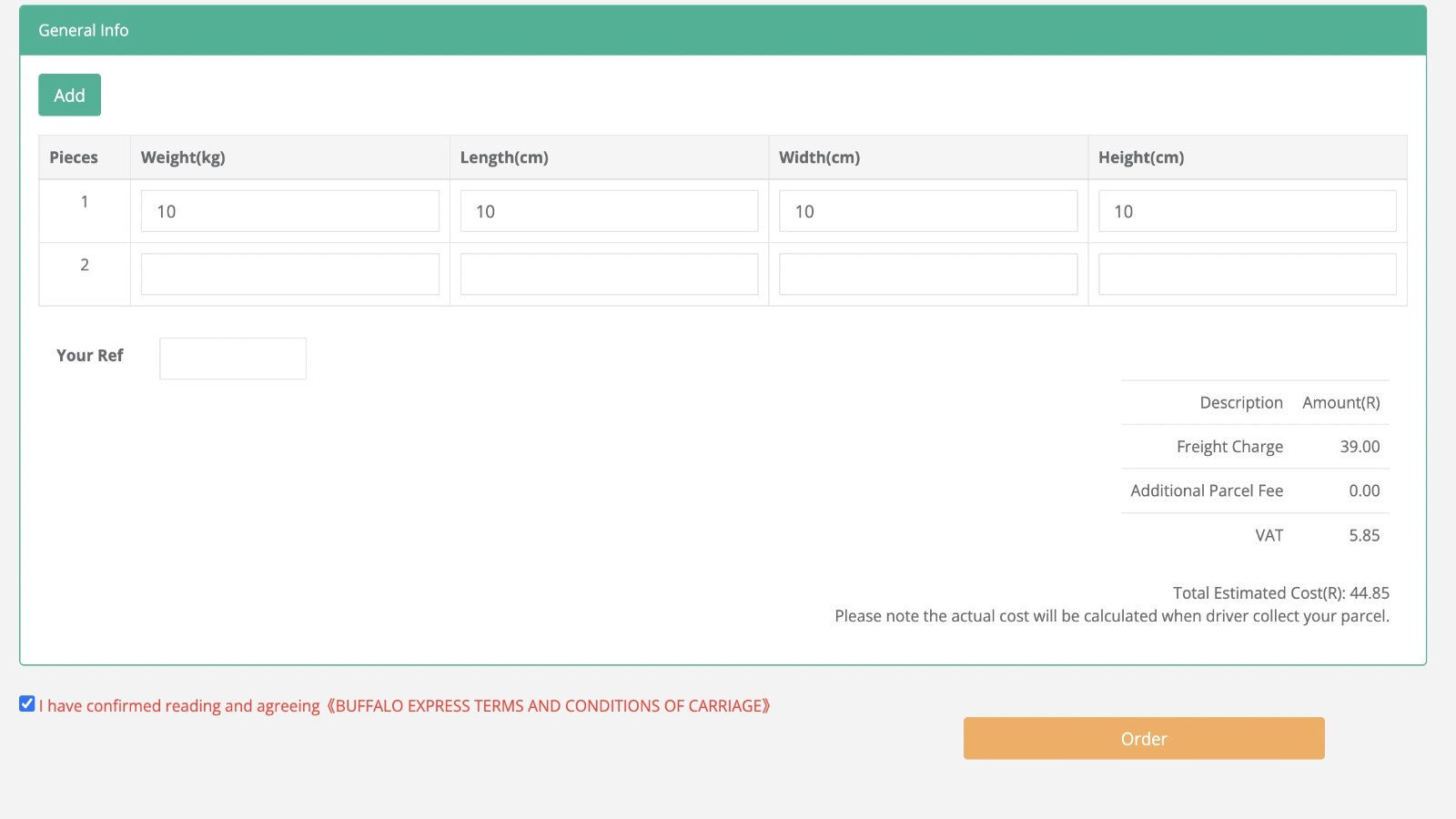Select the empty Weight field for piece 2
This screenshot has width=1456, height=819.
(289, 273)
